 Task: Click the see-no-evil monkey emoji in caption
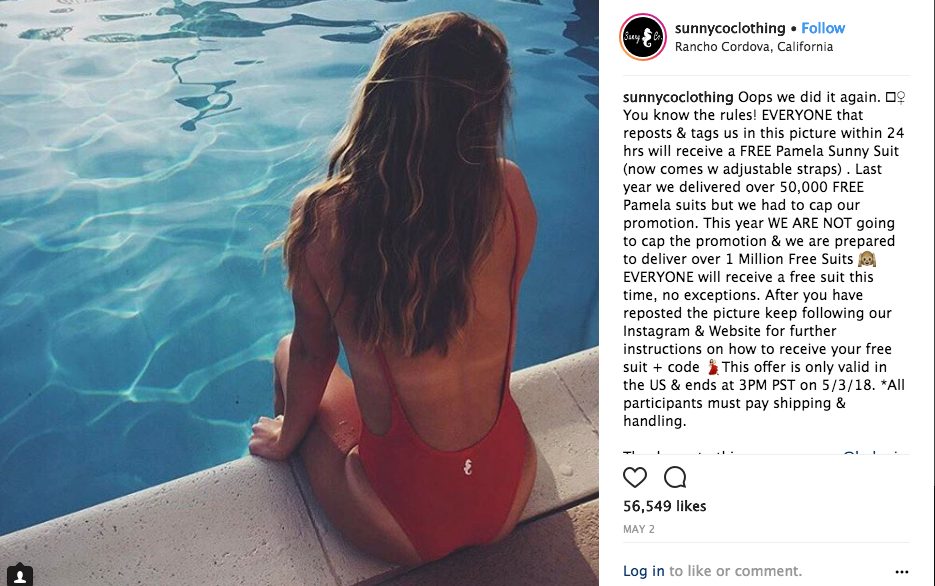[867, 259]
